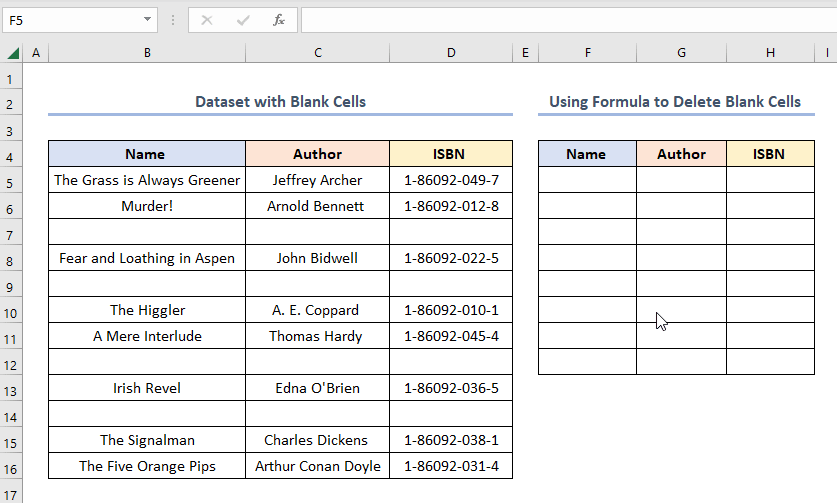Screen dimensions: 837x503
Task: Select row 4 header
Action: tap(12, 154)
